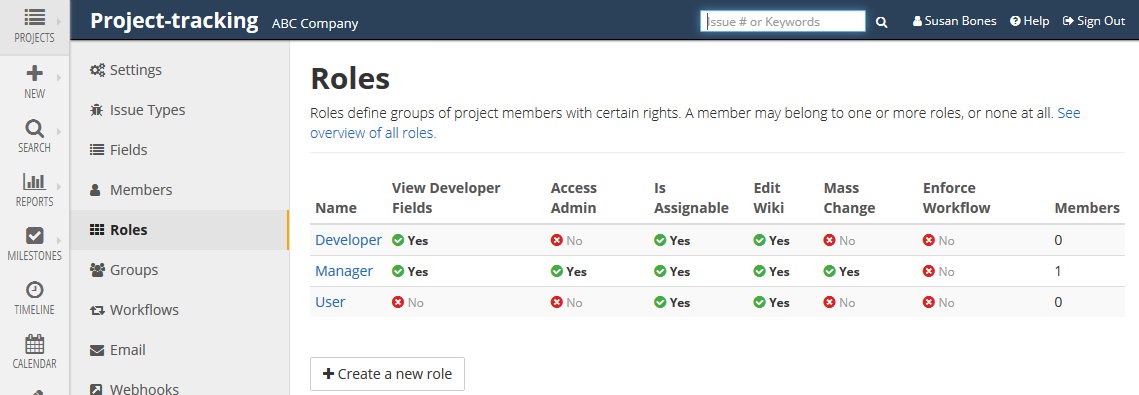Screen dimensions: 1139x395
Task: Click the Sign Out icon
Action: coord(1068,21)
